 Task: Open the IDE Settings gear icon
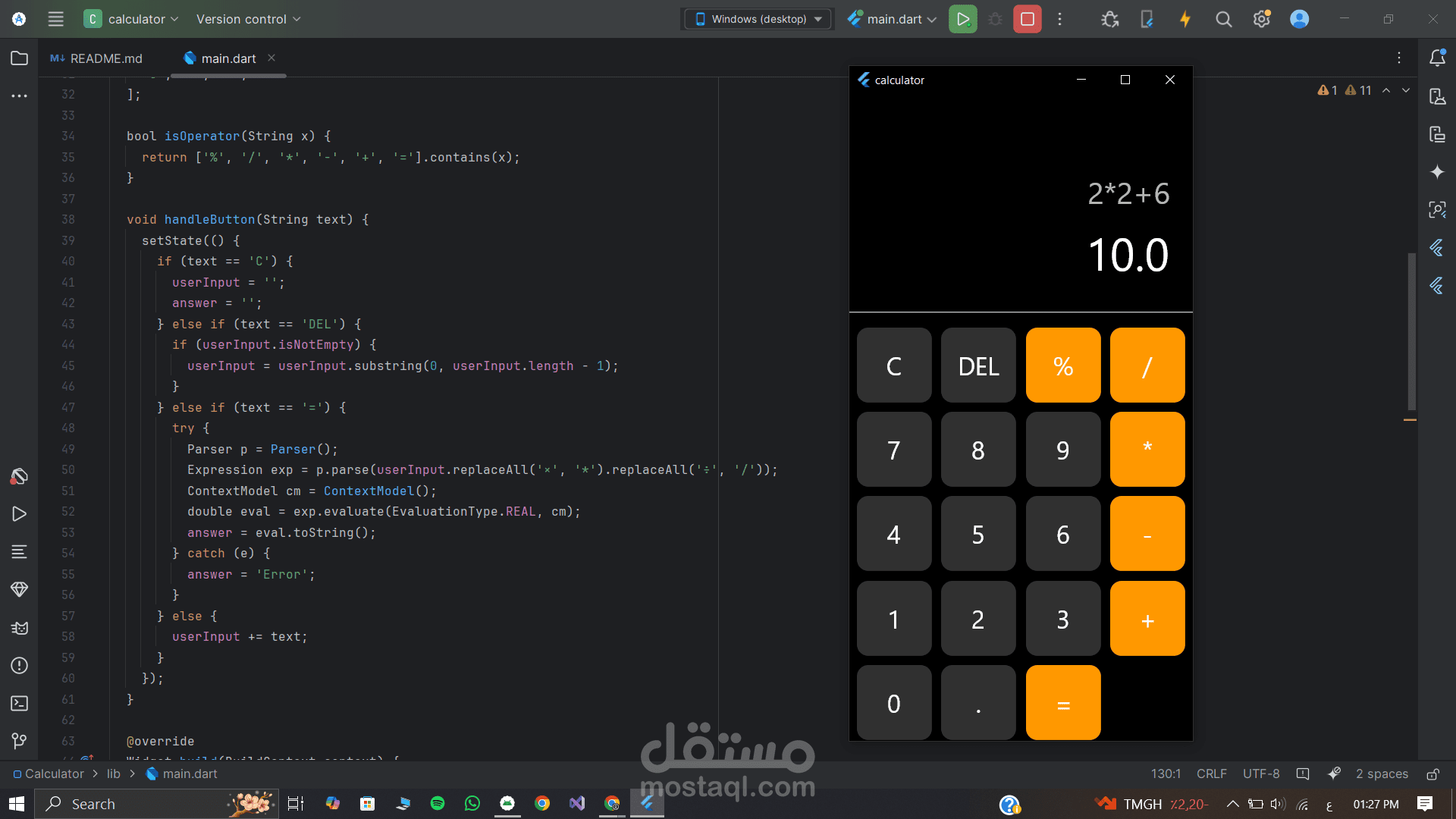pos(1261,19)
